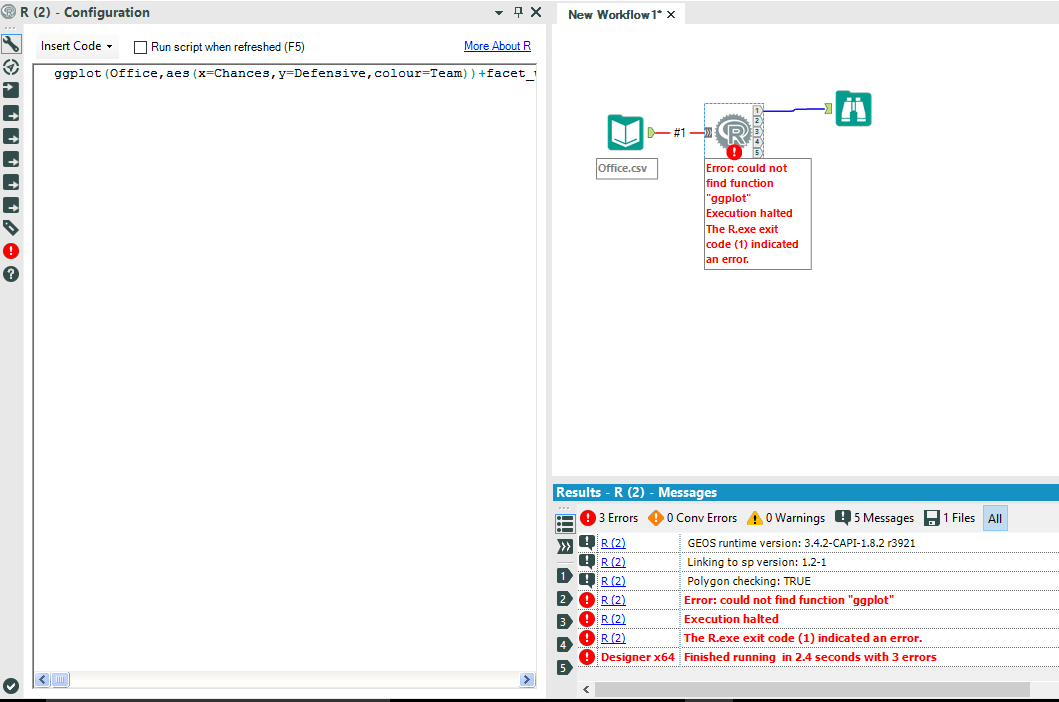Screen dimensions: 1059x702
Task: Click the R (2) link on the R.exe exit code row
Action: pyautogui.click(x=613, y=637)
